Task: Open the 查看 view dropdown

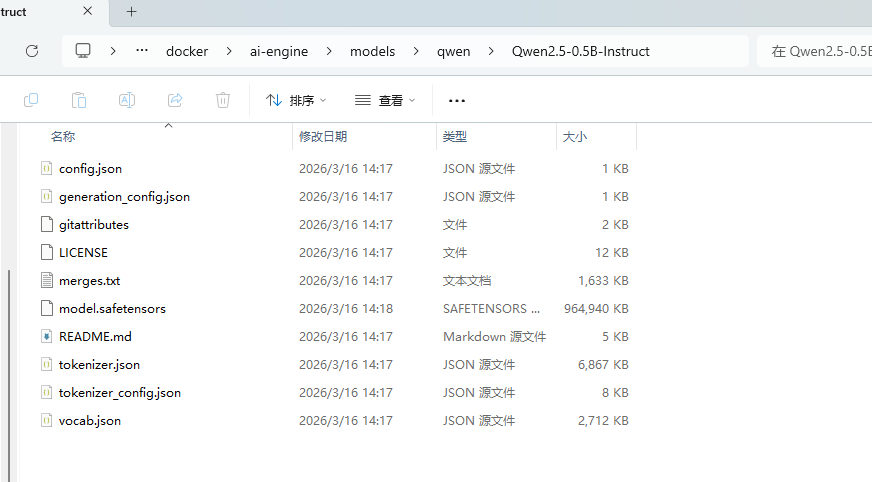Action: coord(385,101)
